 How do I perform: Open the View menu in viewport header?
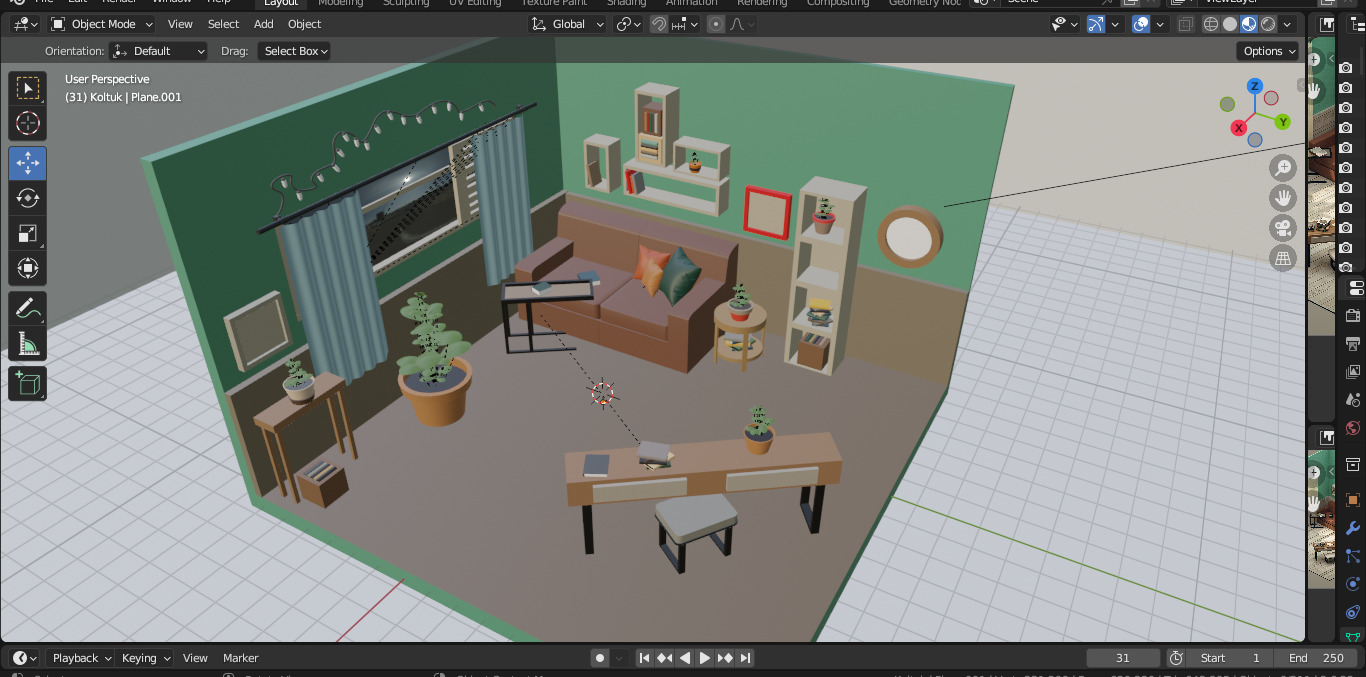[x=180, y=24]
